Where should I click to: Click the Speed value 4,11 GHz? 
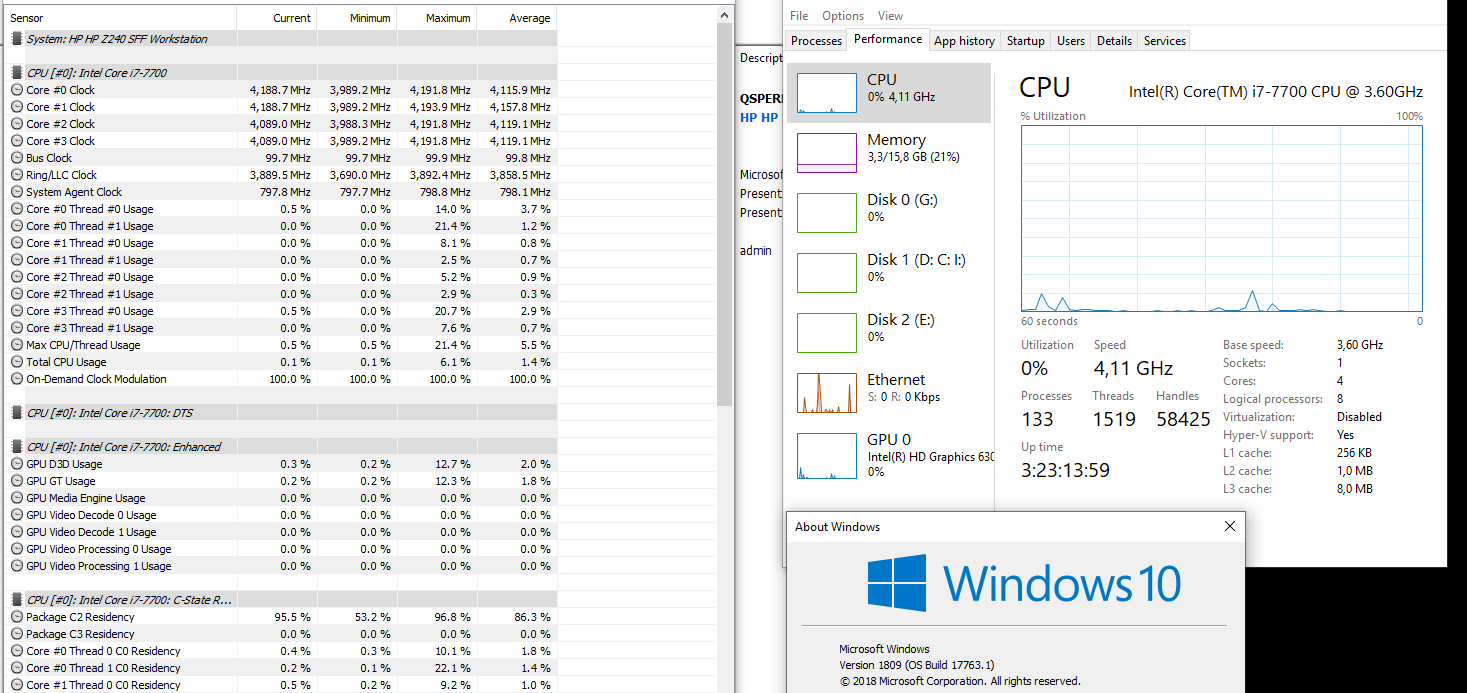pos(1133,368)
